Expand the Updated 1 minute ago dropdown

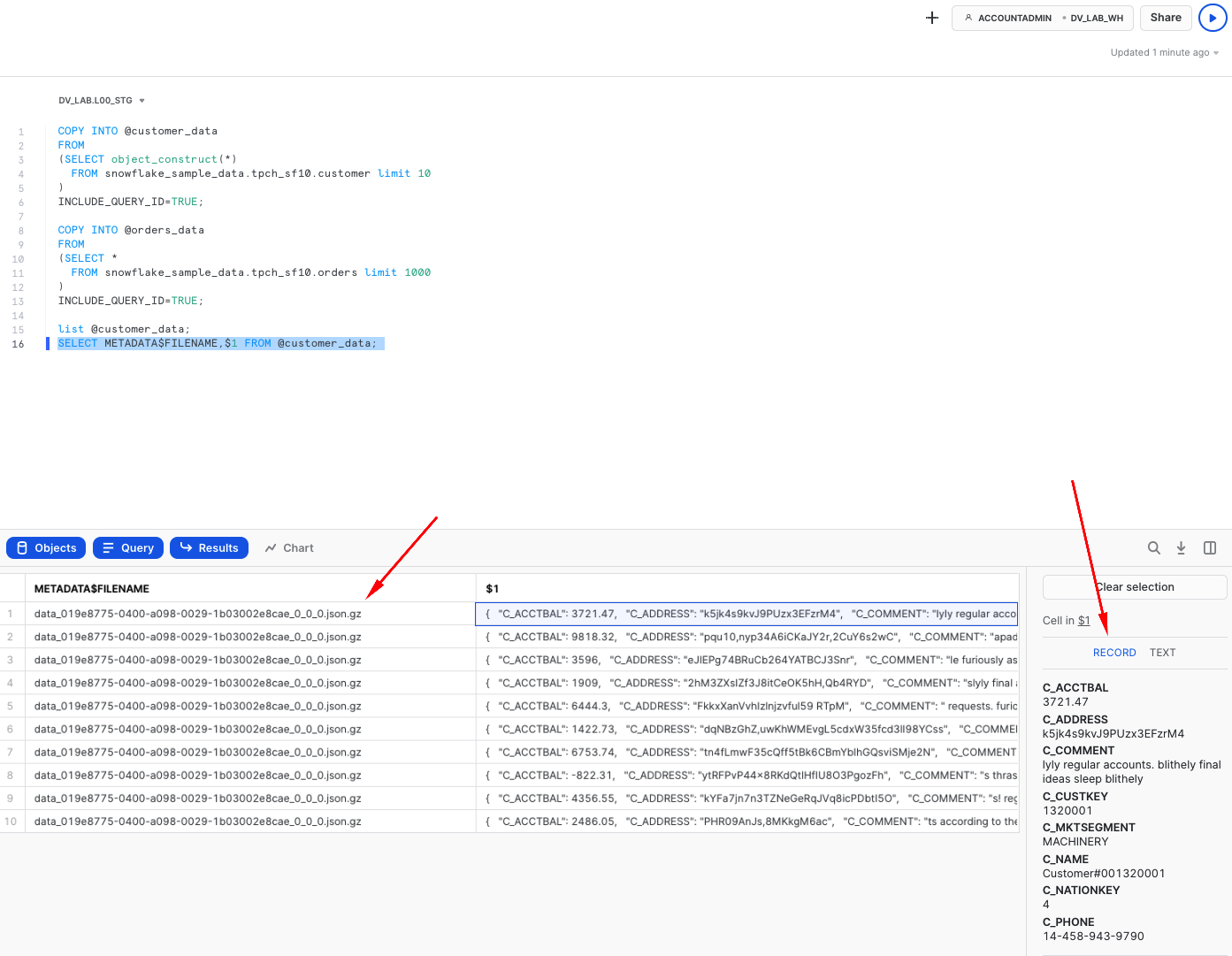[1164, 53]
